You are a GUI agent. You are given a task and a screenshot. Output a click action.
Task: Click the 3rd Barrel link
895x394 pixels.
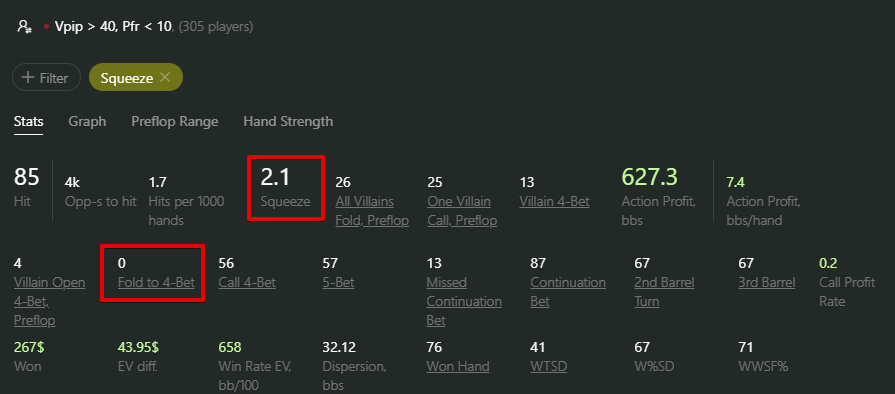pyautogui.click(x=767, y=283)
